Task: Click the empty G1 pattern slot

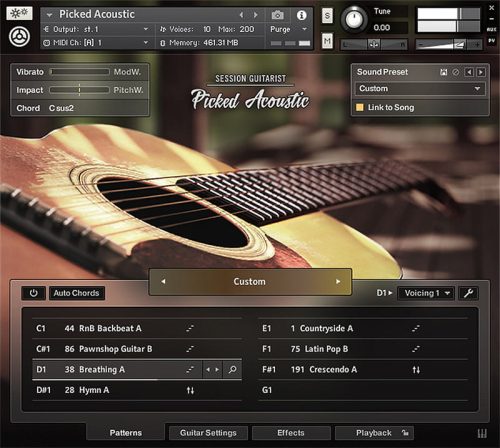Action: tap(363, 390)
